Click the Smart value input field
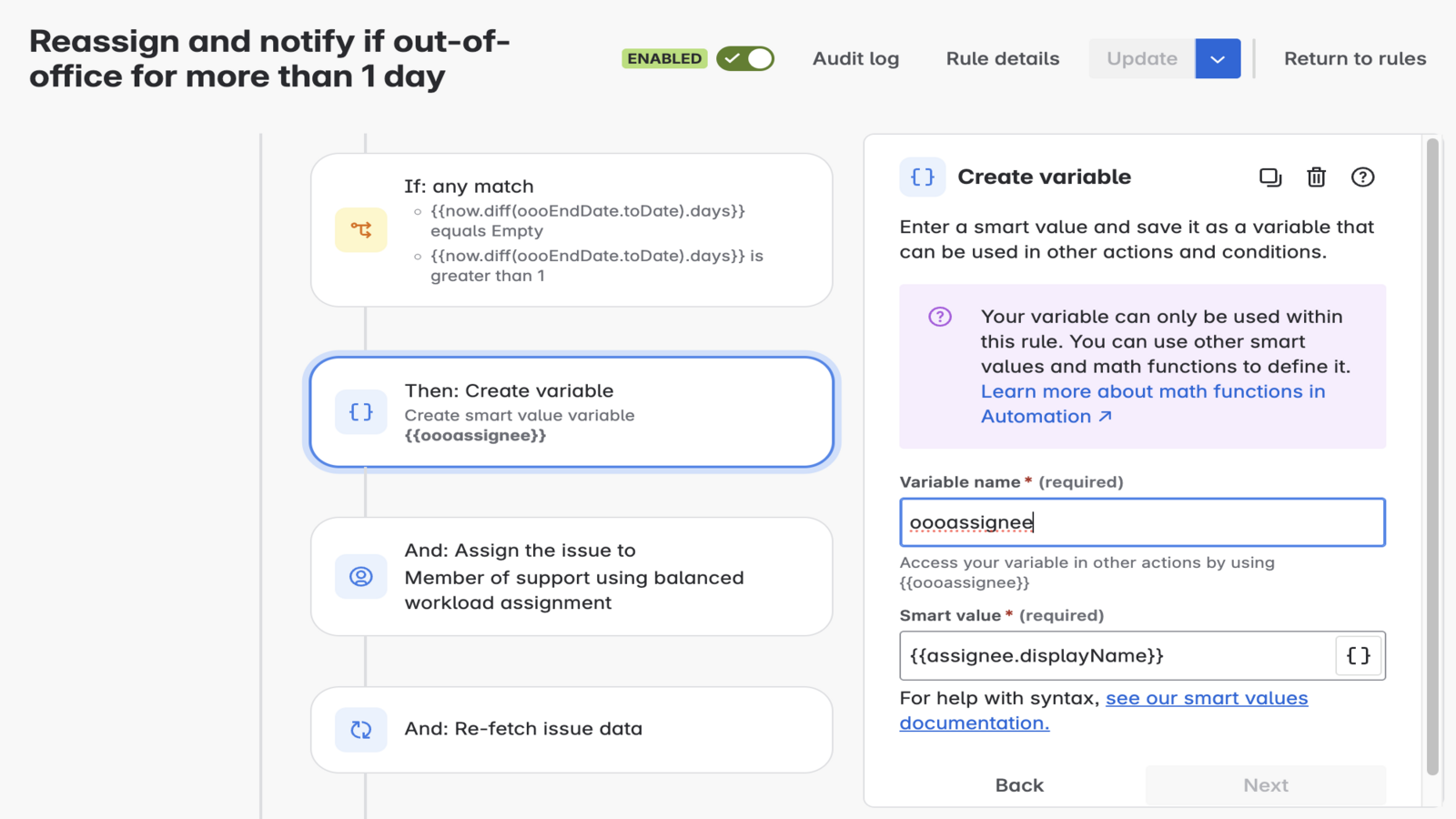1456x819 pixels. (1116, 656)
